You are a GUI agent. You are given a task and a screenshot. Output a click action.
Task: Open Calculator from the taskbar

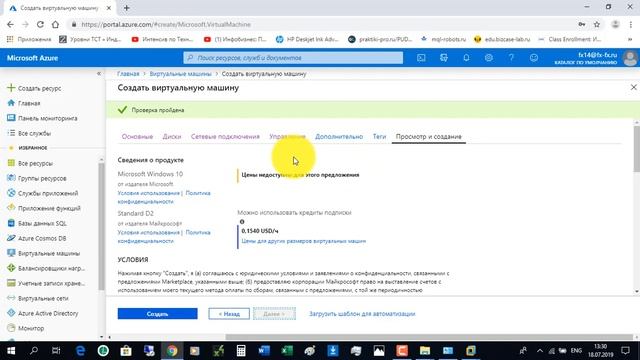tap(241, 351)
